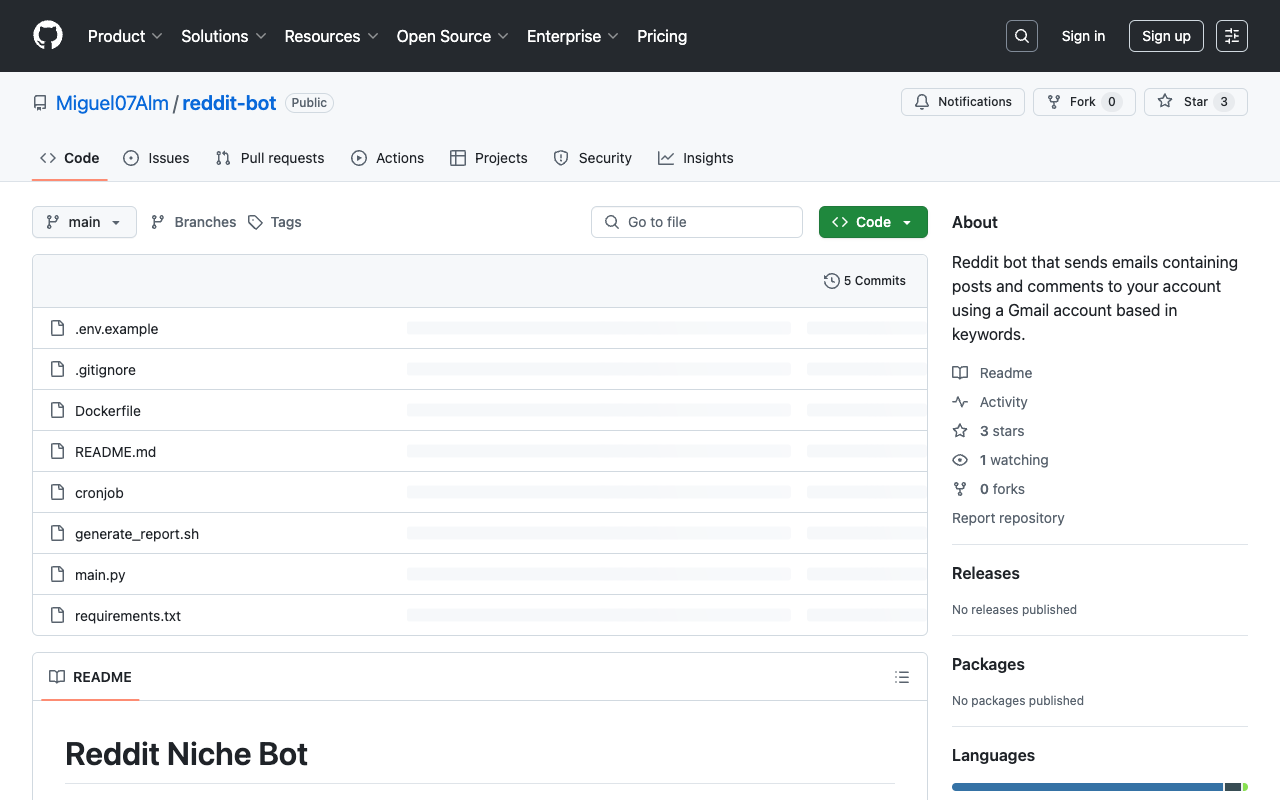This screenshot has height=800, width=1280.
Task: Click the README tab label
Action: point(90,677)
